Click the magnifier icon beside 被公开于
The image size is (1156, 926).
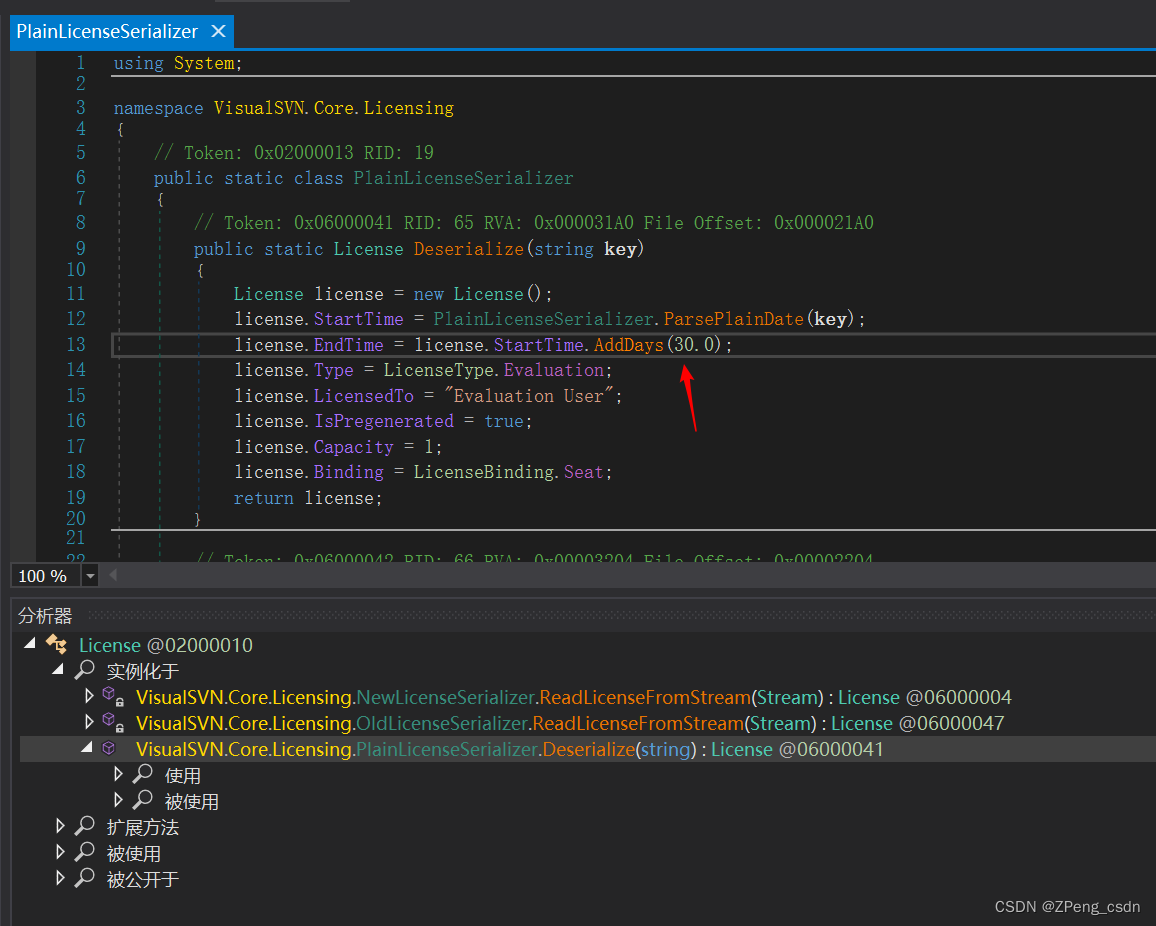tap(85, 877)
